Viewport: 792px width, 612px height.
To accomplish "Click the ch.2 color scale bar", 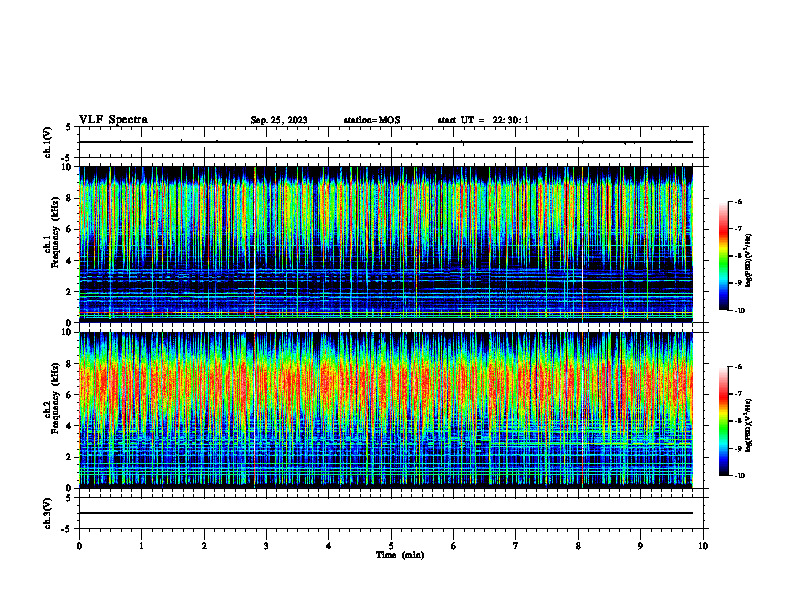I will click(724, 421).
